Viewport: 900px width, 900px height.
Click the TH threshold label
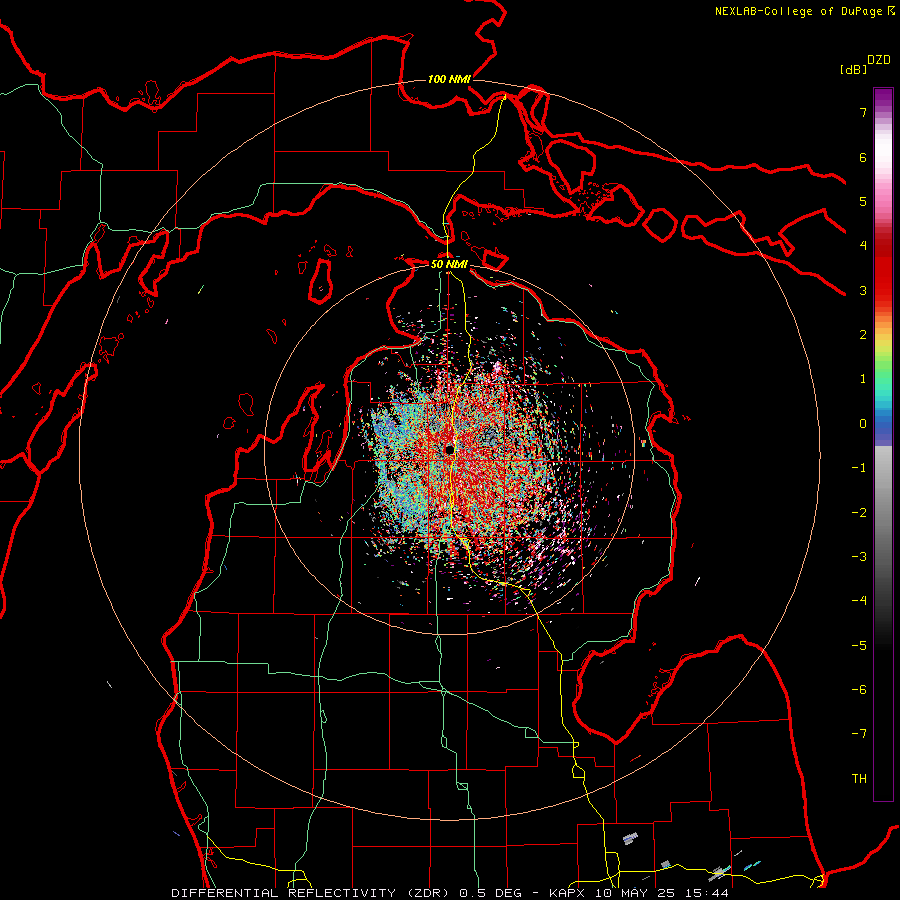pos(859,779)
